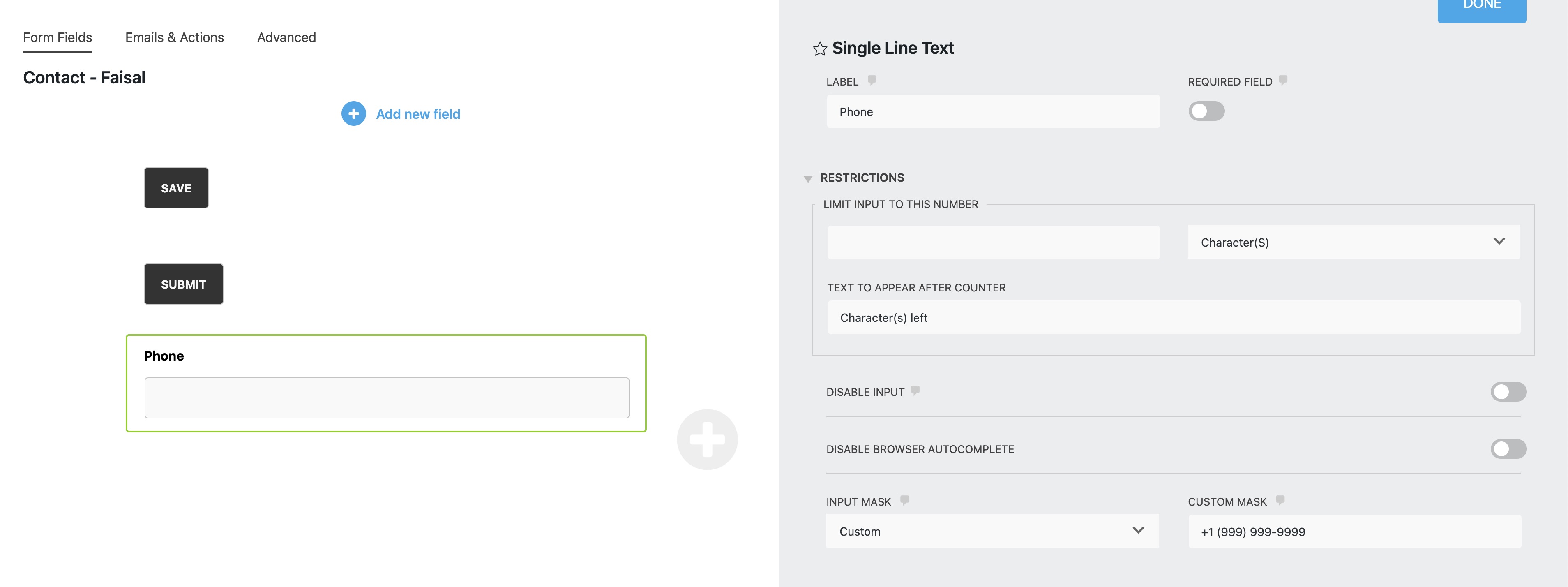Viewport: 1568px width, 587px height.
Task: Click the help icon next to REQUIRED FIELD
Action: [x=1283, y=80]
